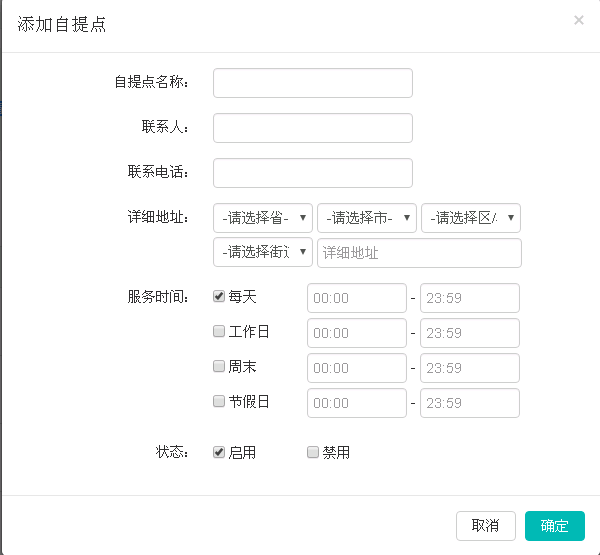This screenshot has height=555, width=600.
Task: Enable the 工作日 checkbox
Action: click(219, 332)
